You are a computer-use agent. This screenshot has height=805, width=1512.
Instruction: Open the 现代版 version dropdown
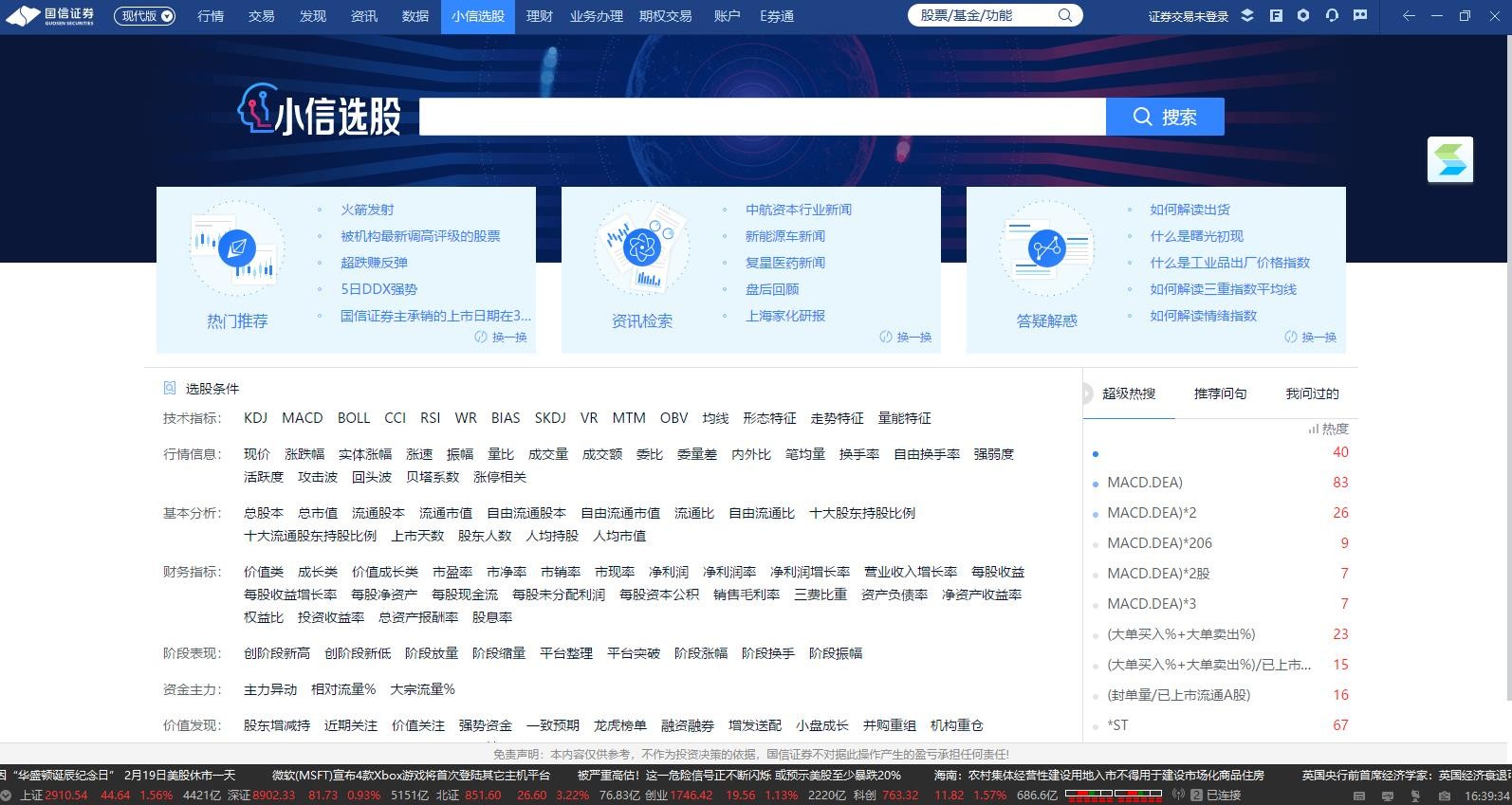point(145,16)
